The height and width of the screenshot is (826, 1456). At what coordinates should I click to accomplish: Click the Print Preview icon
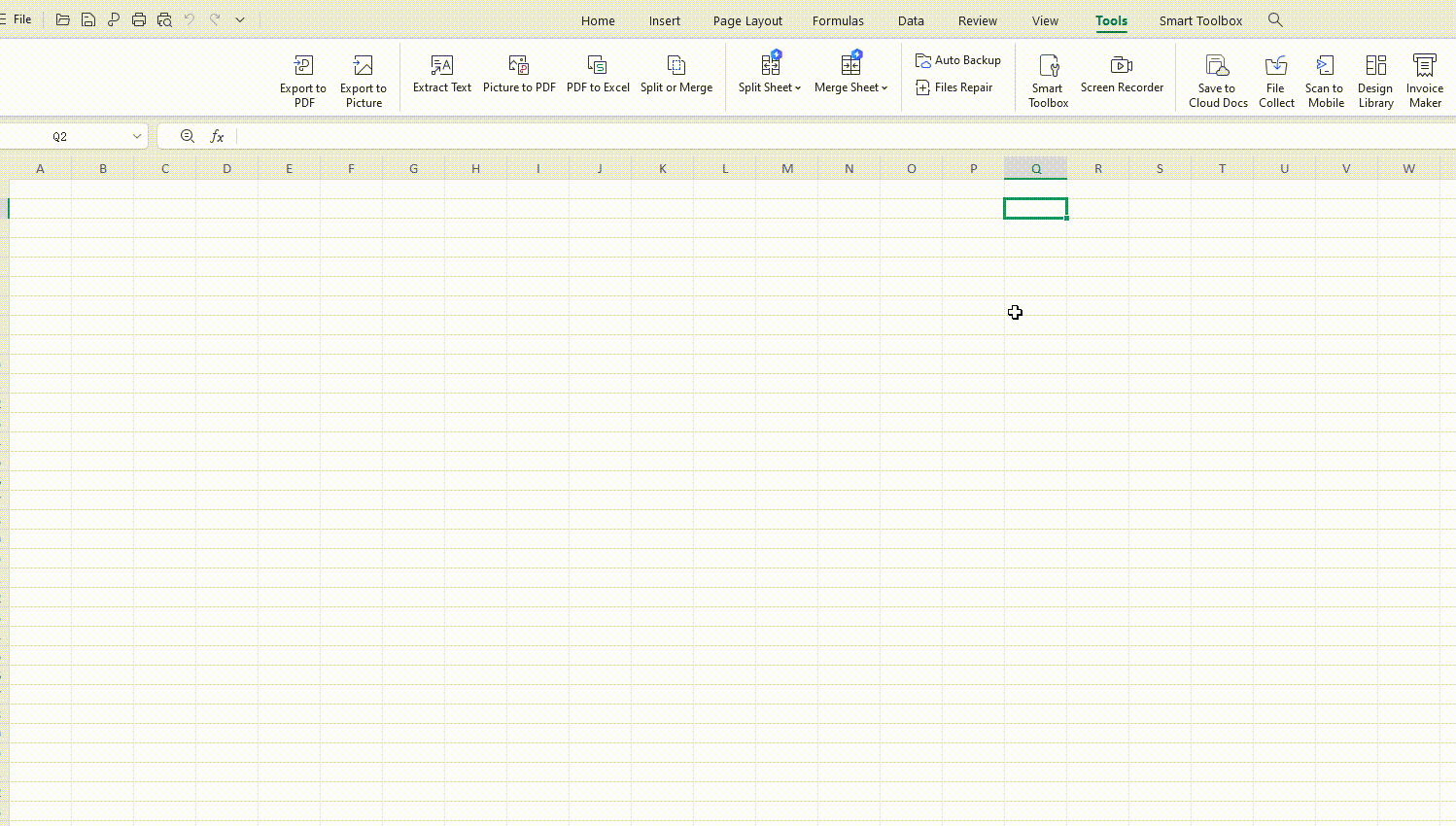tap(164, 19)
